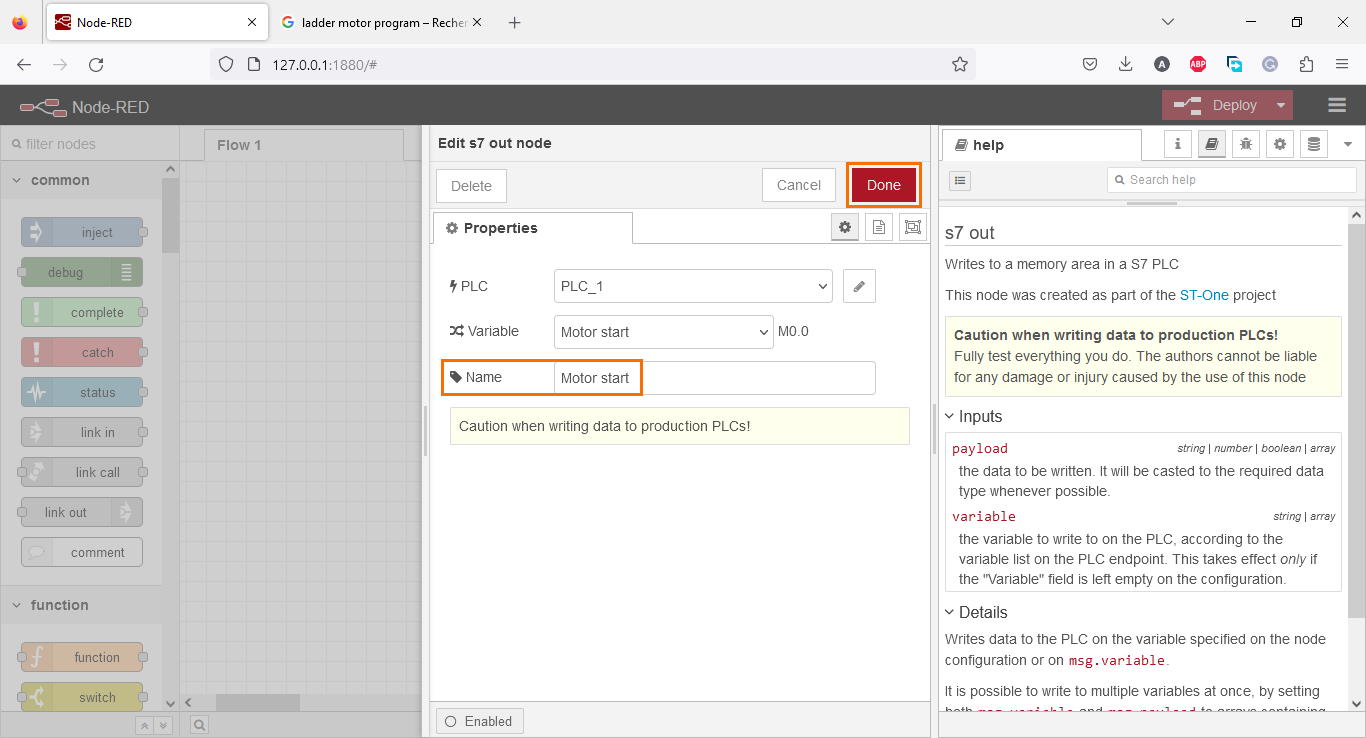Open the debug messages sidebar panel
Screen dimensions: 1366x738
pyautogui.click(x=1245, y=144)
